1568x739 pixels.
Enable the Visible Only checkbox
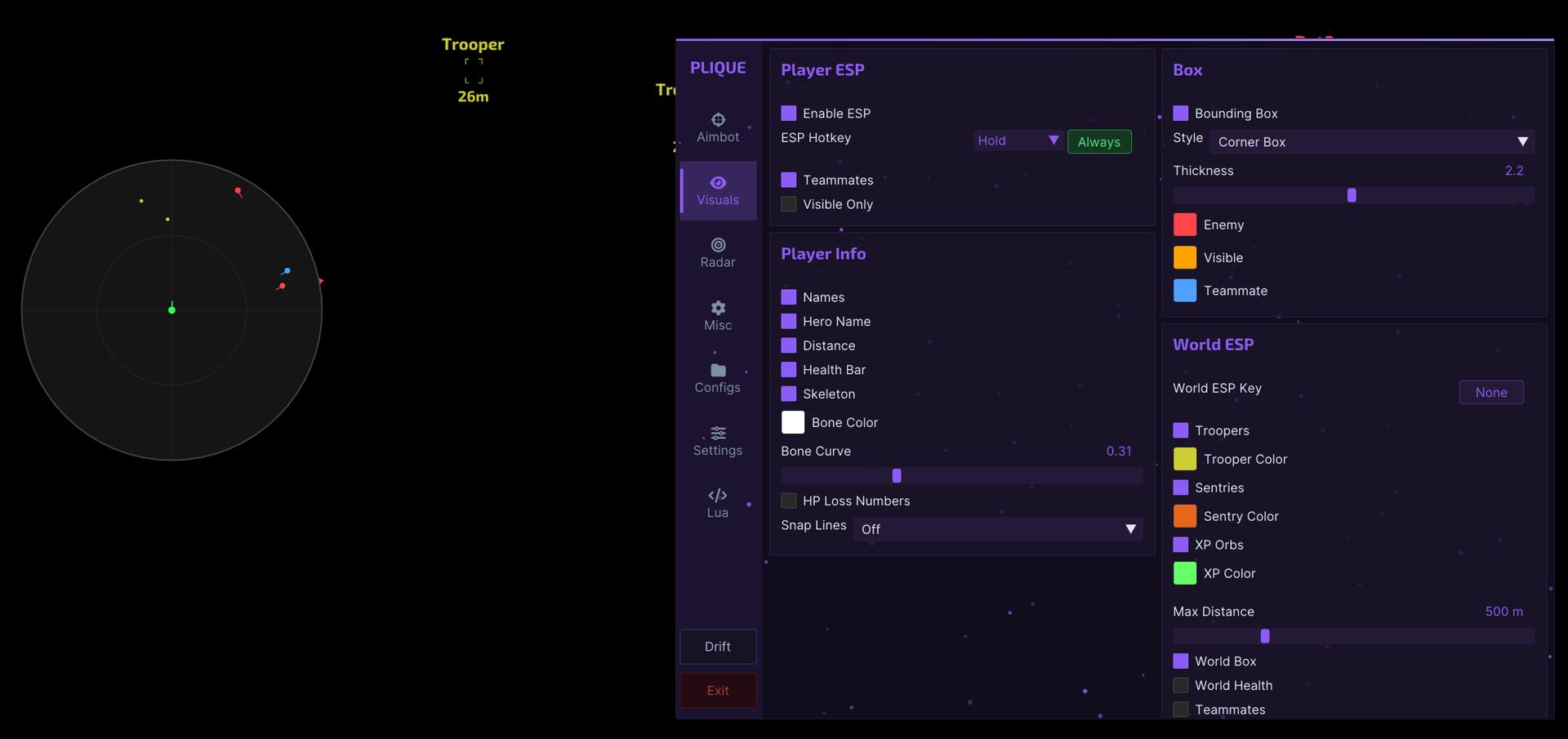point(789,204)
